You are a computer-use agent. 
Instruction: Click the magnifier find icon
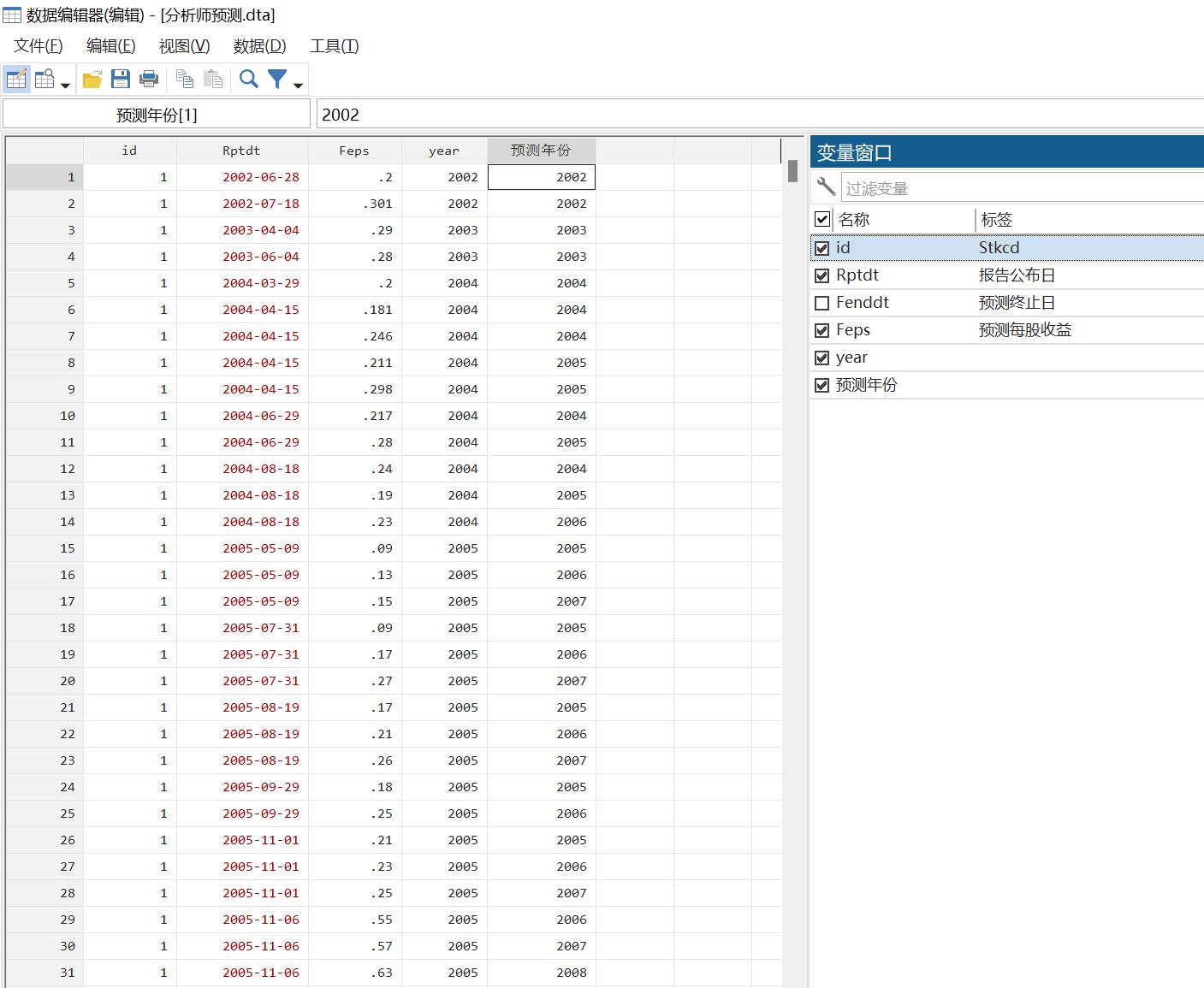(248, 80)
